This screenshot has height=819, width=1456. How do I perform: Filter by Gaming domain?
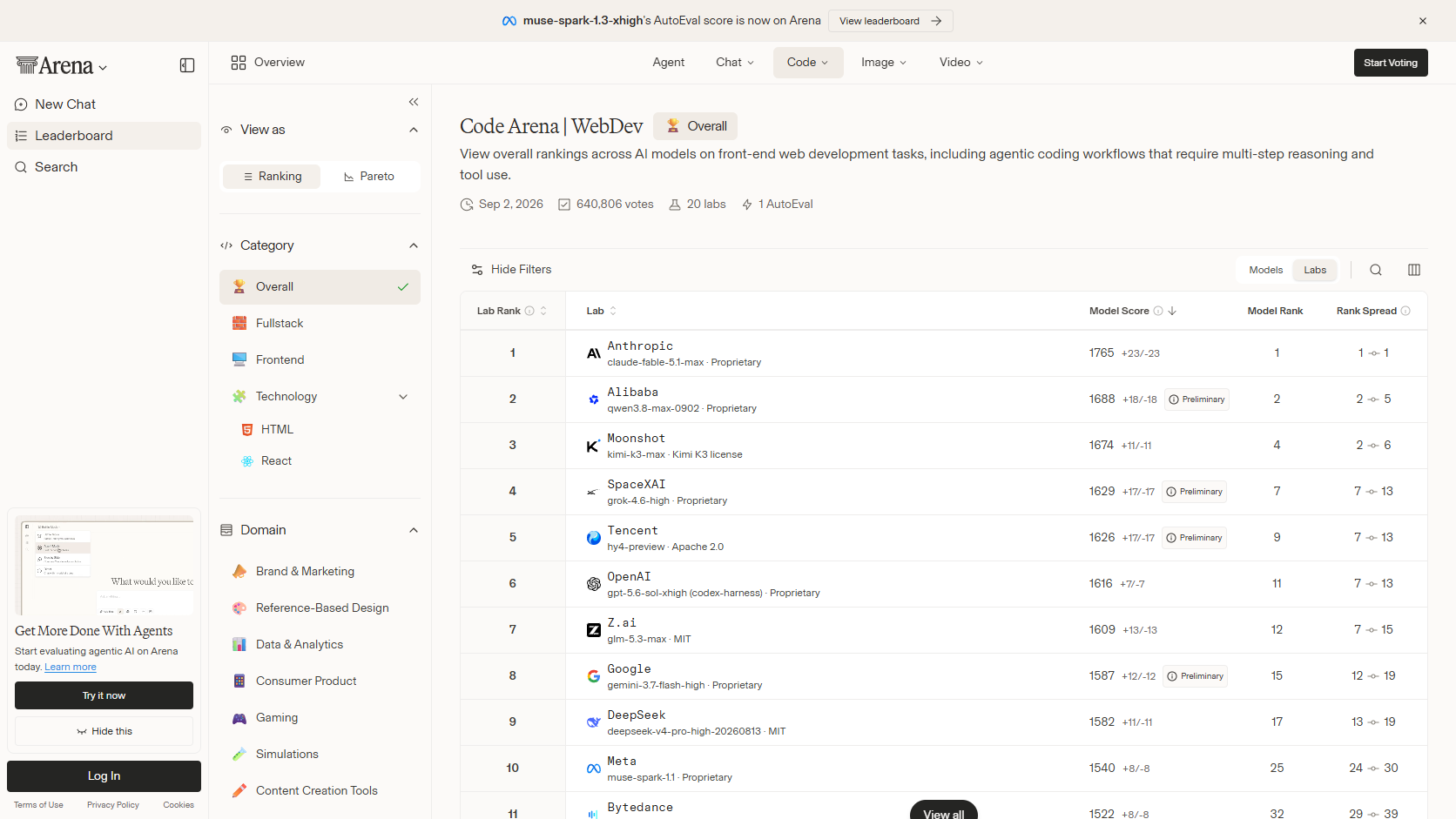[320, 718]
